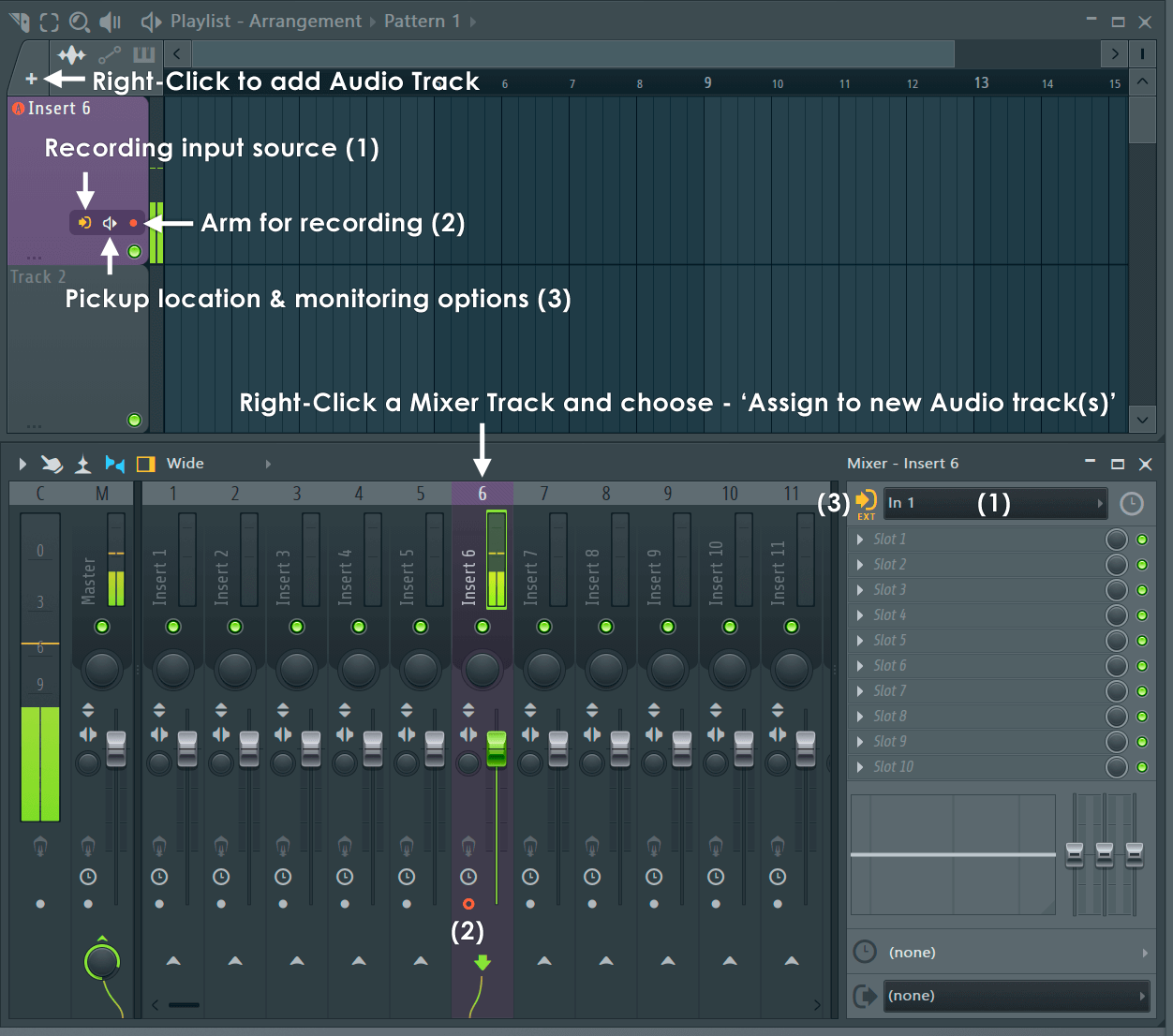Image resolution: width=1173 pixels, height=1036 pixels.
Task: Click the plus button to add a track
Action: click(x=31, y=80)
